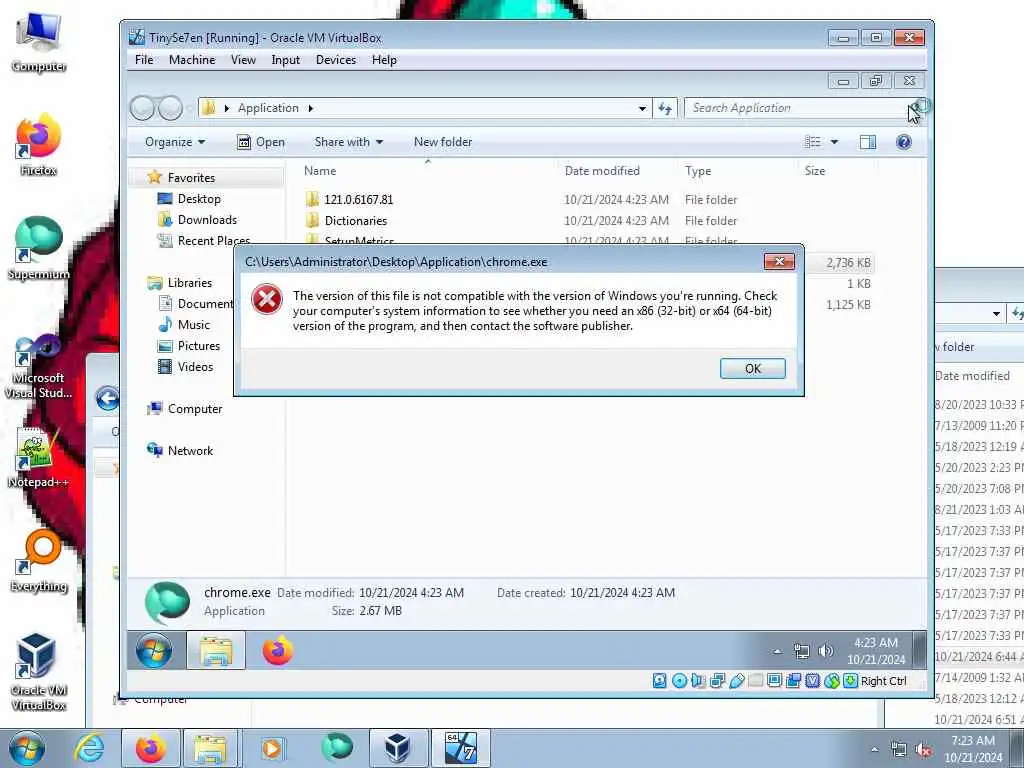
Task: Click the guest clock showing 4:23 AM
Action: (876, 651)
